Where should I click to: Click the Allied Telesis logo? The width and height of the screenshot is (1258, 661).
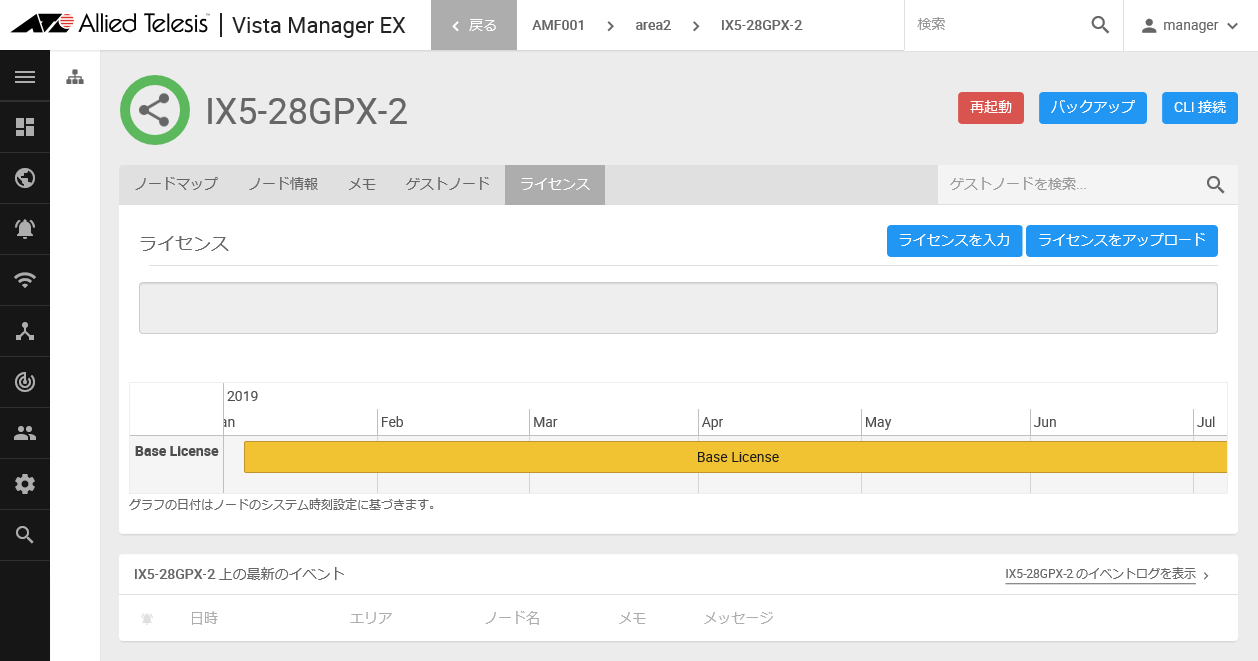pyautogui.click(x=110, y=25)
